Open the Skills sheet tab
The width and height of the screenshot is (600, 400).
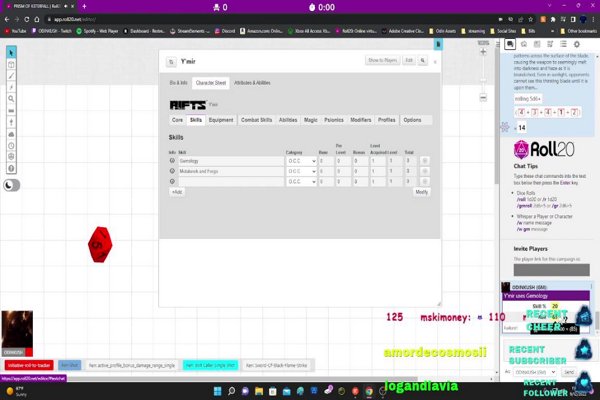[x=196, y=120]
